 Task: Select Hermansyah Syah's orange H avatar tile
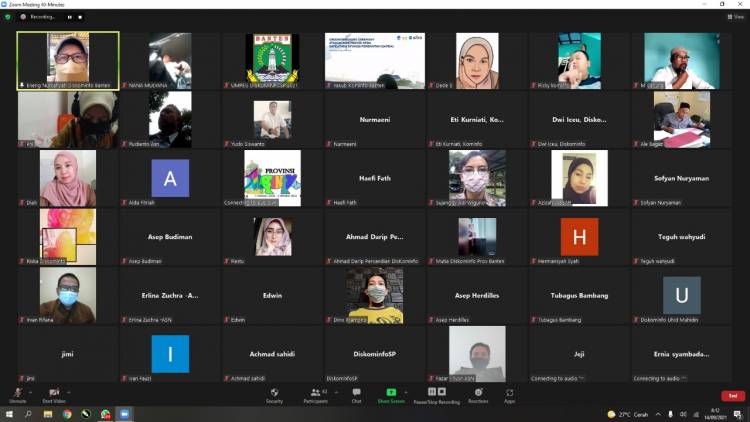pyautogui.click(x=579, y=237)
